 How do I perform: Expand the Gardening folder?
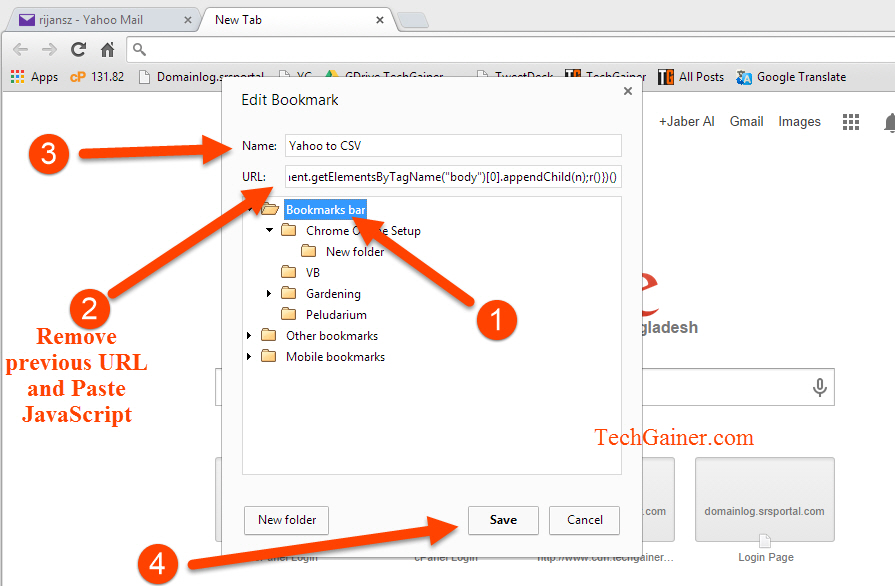click(267, 293)
